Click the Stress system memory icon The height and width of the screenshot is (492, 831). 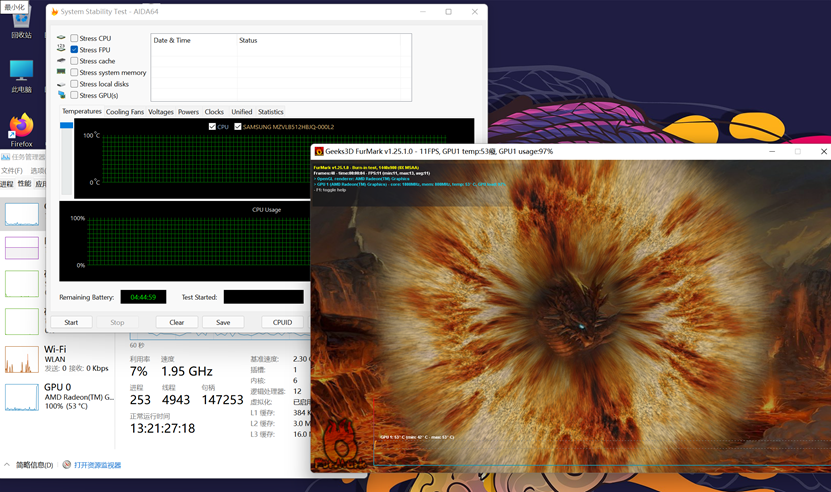tap(61, 72)
